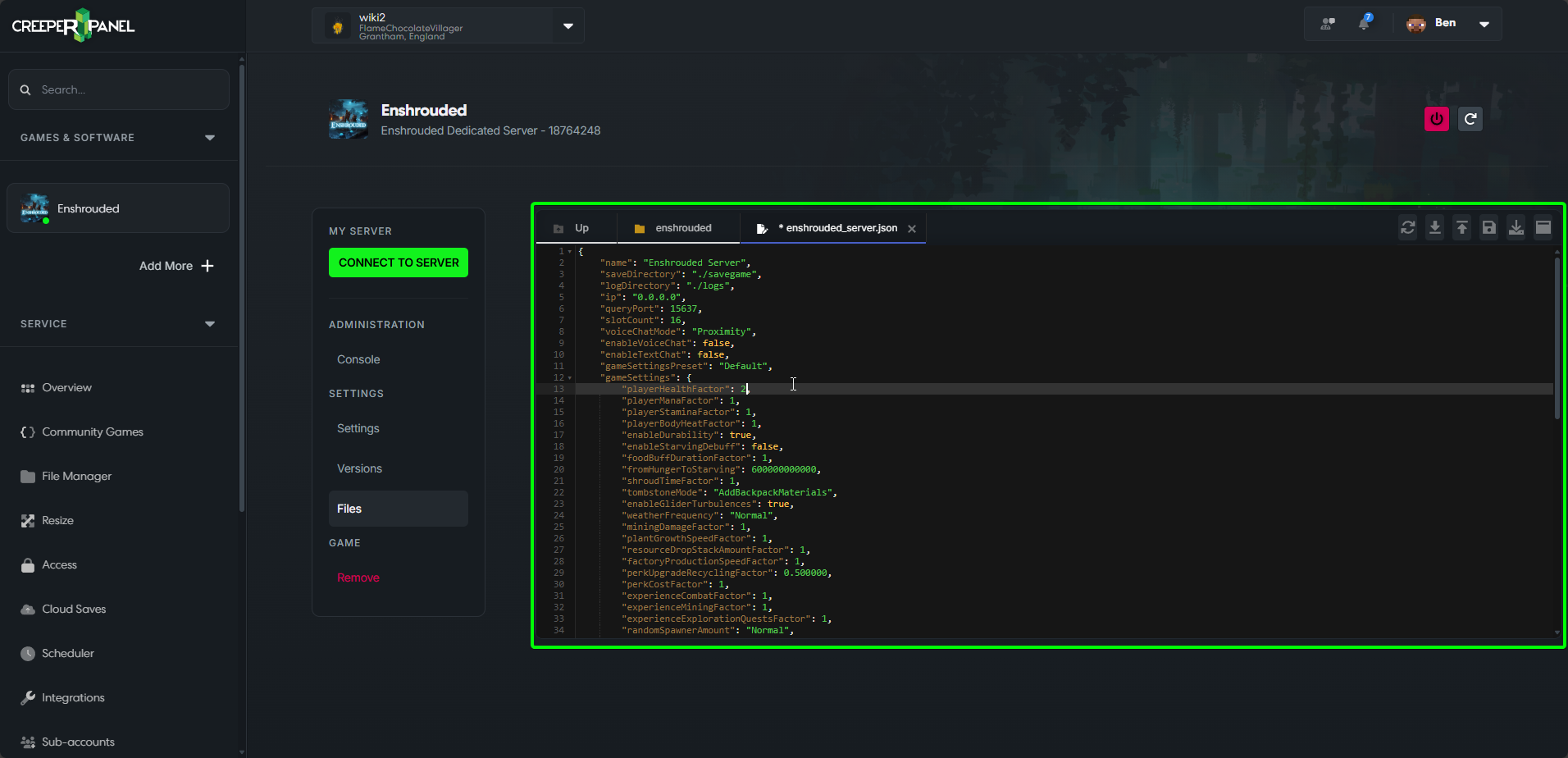Expand the Ben account dropdown
This screenshot has height=758, width=1568.
[x=1484, y=24]
